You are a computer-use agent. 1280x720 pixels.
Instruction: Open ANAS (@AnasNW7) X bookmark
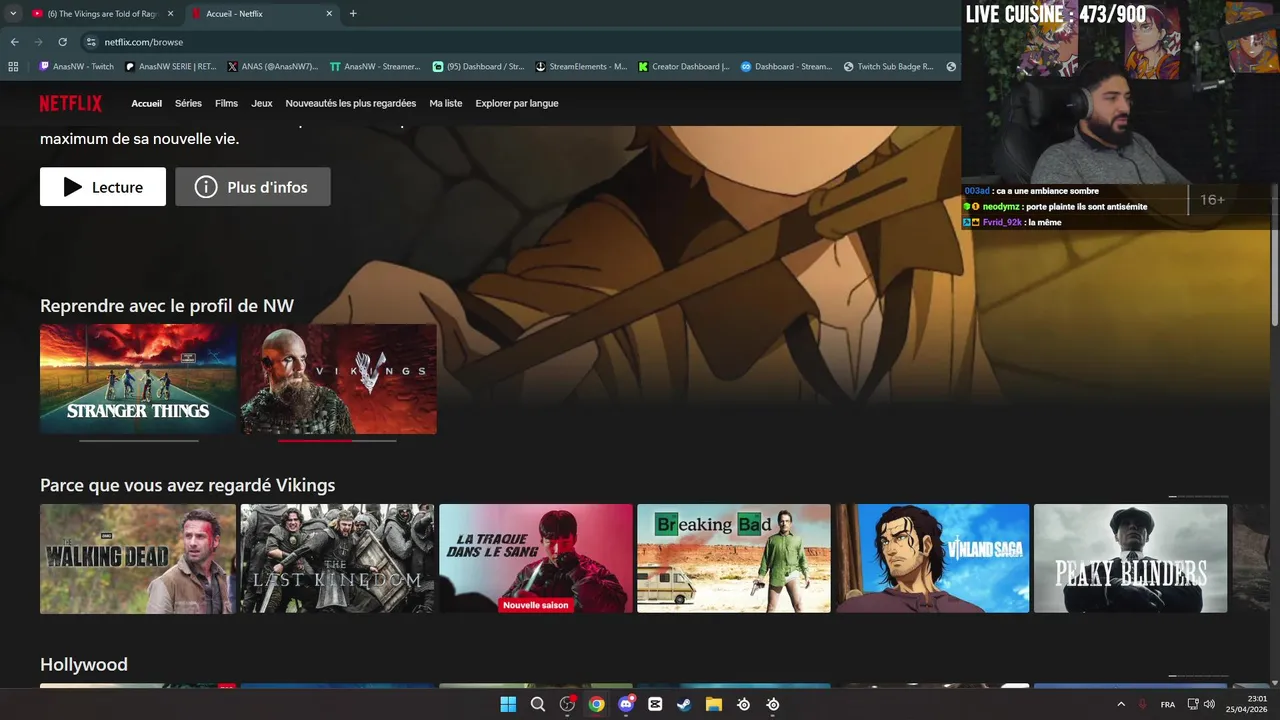click(273, 67)
